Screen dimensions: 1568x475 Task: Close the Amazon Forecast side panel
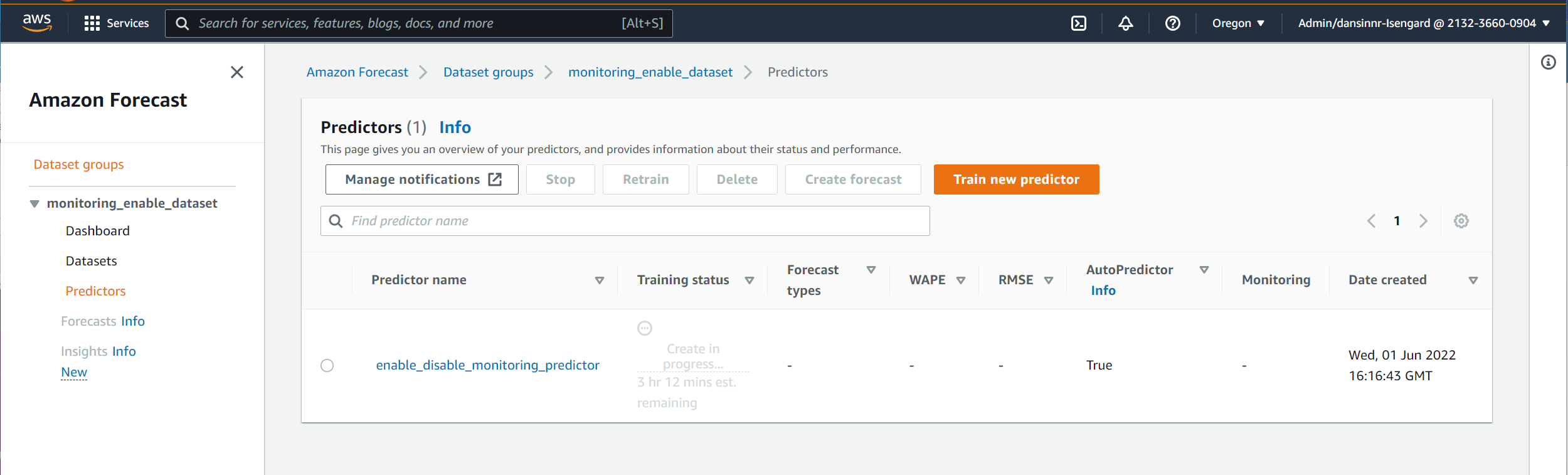[x=237, y=72]
